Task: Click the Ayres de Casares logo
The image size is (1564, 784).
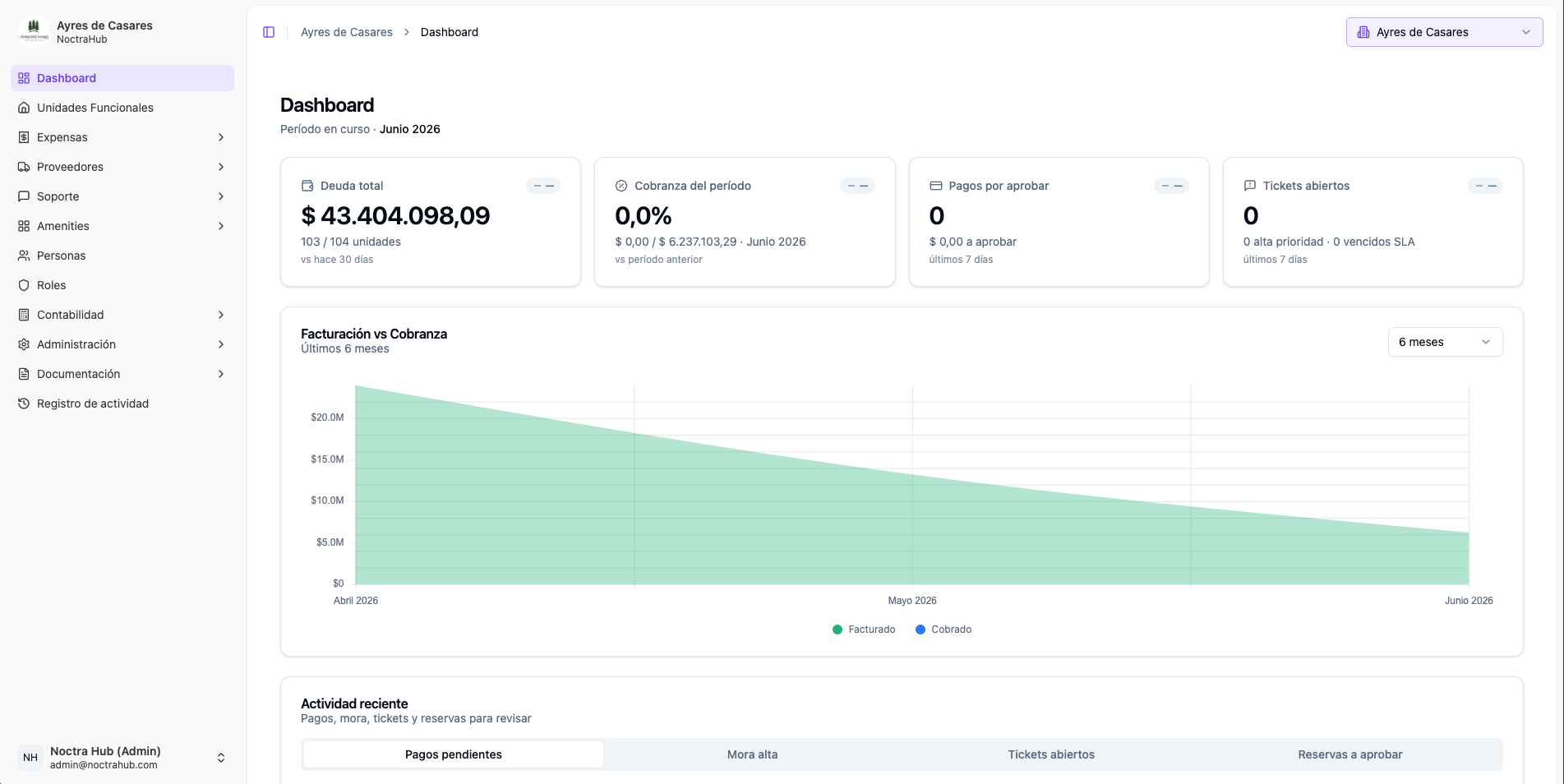Action: tap(34, 32)
